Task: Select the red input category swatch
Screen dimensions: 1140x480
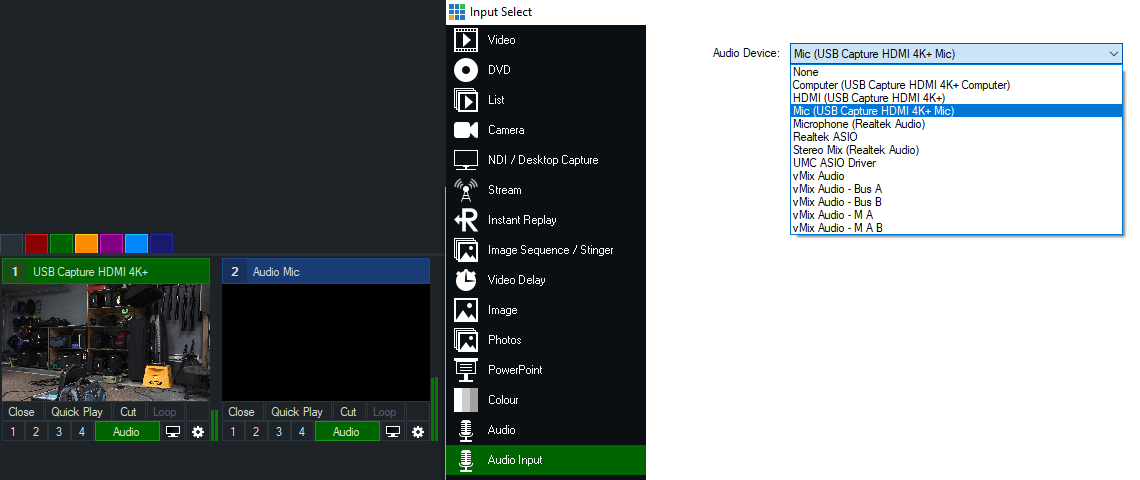Action: (36, 244)
